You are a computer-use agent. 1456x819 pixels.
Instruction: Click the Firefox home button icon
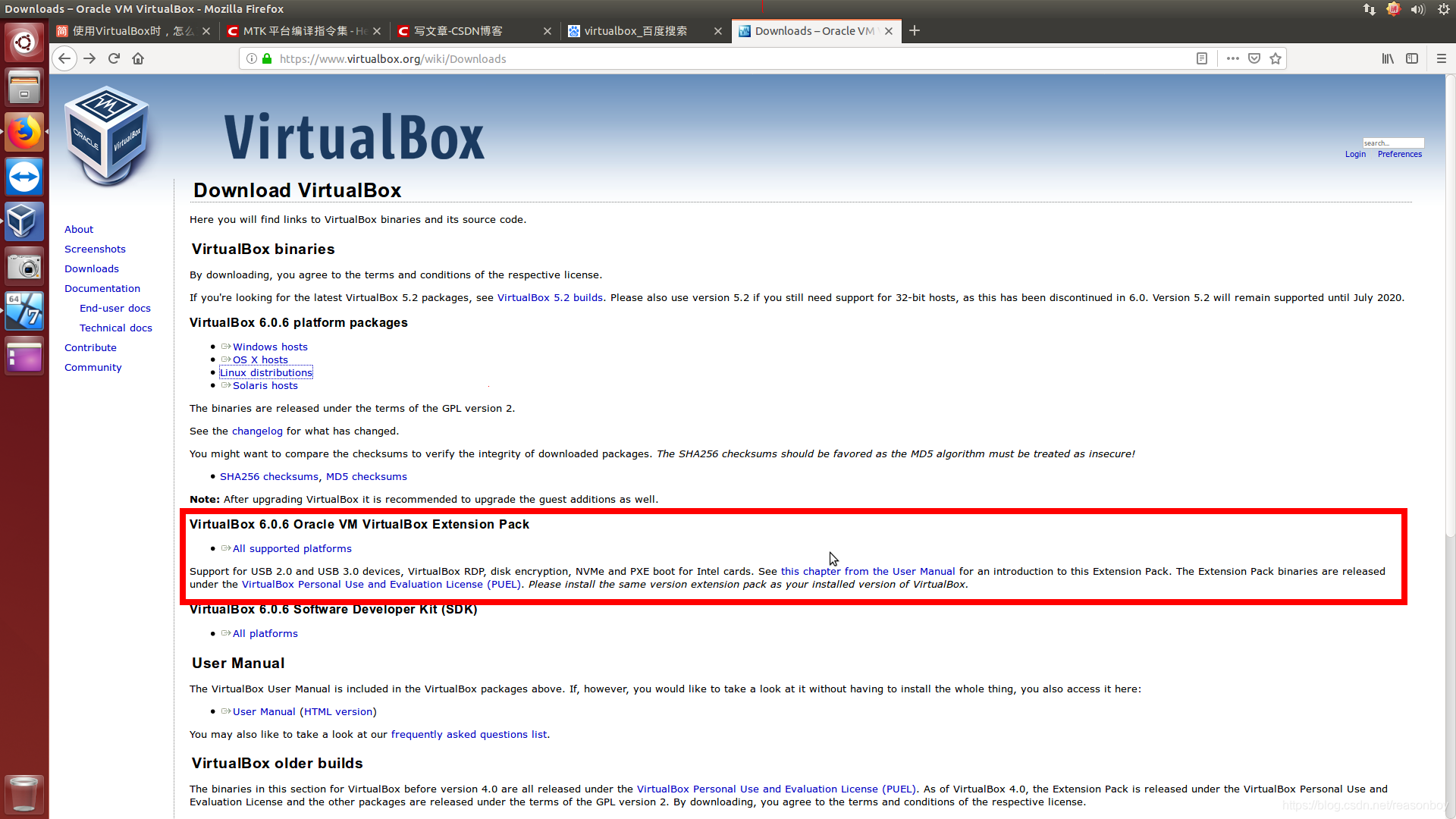point(138,58)
